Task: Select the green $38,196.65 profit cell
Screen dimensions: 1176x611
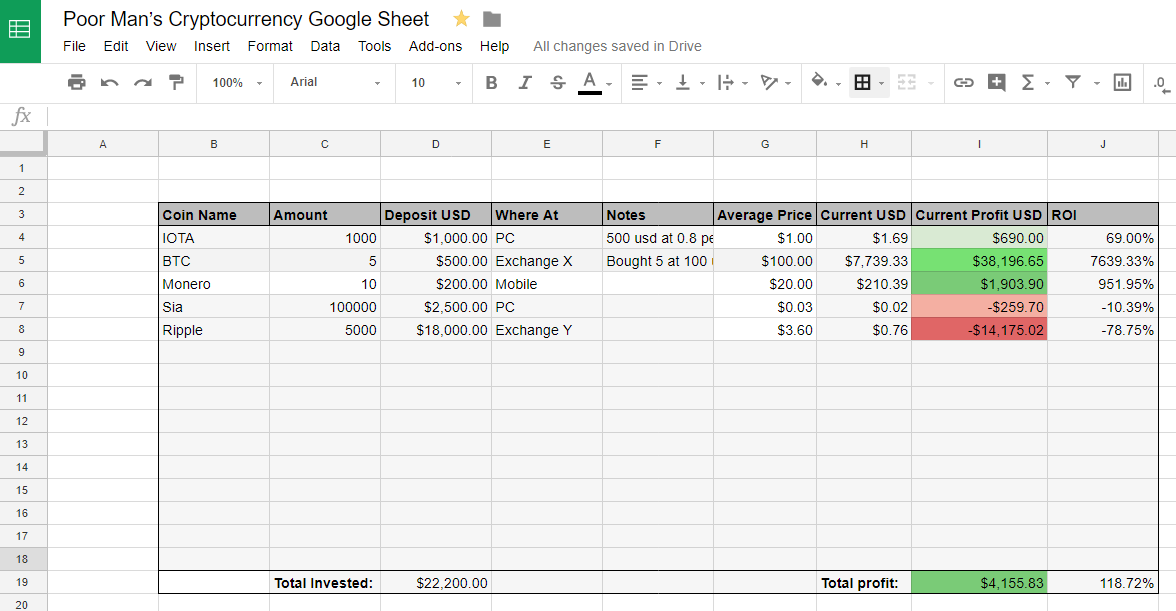Action: [x=979, y=261]
